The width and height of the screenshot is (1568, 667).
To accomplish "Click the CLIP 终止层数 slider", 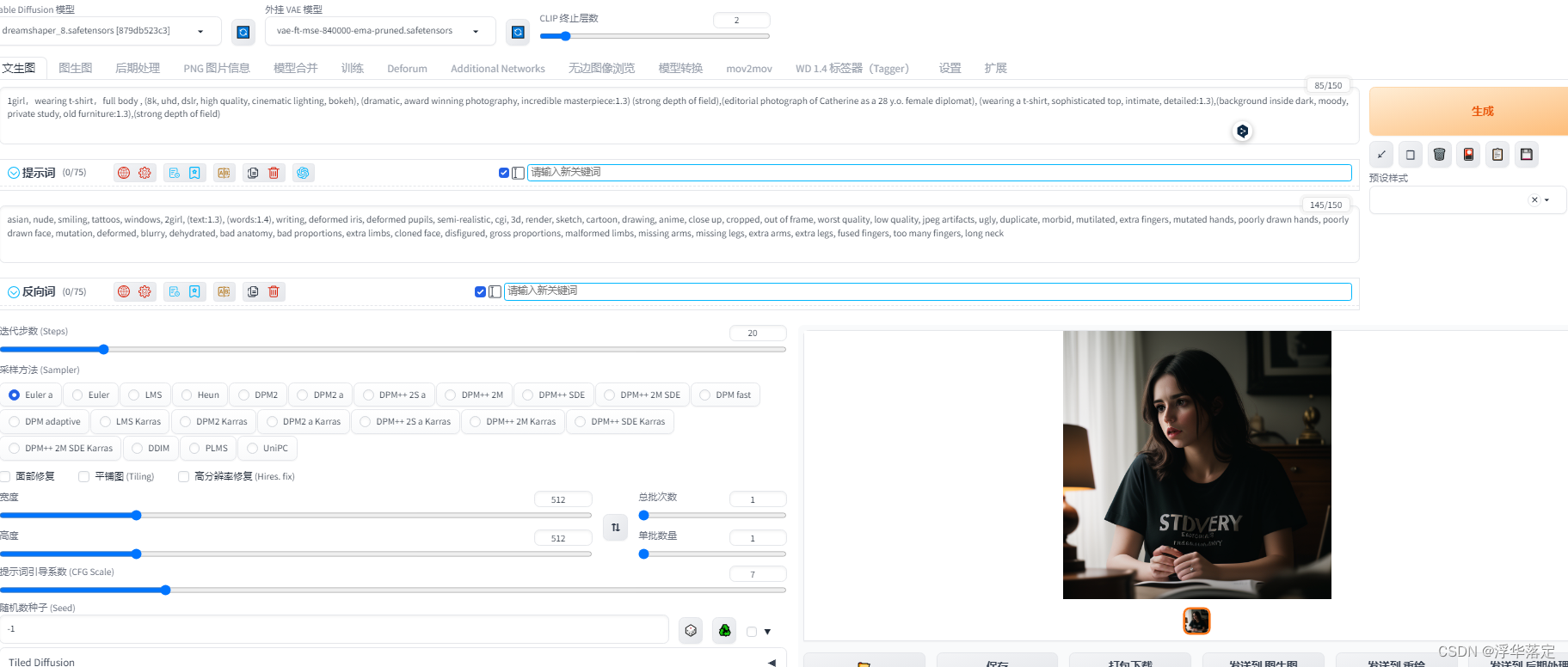I will [x=655, y=36].
